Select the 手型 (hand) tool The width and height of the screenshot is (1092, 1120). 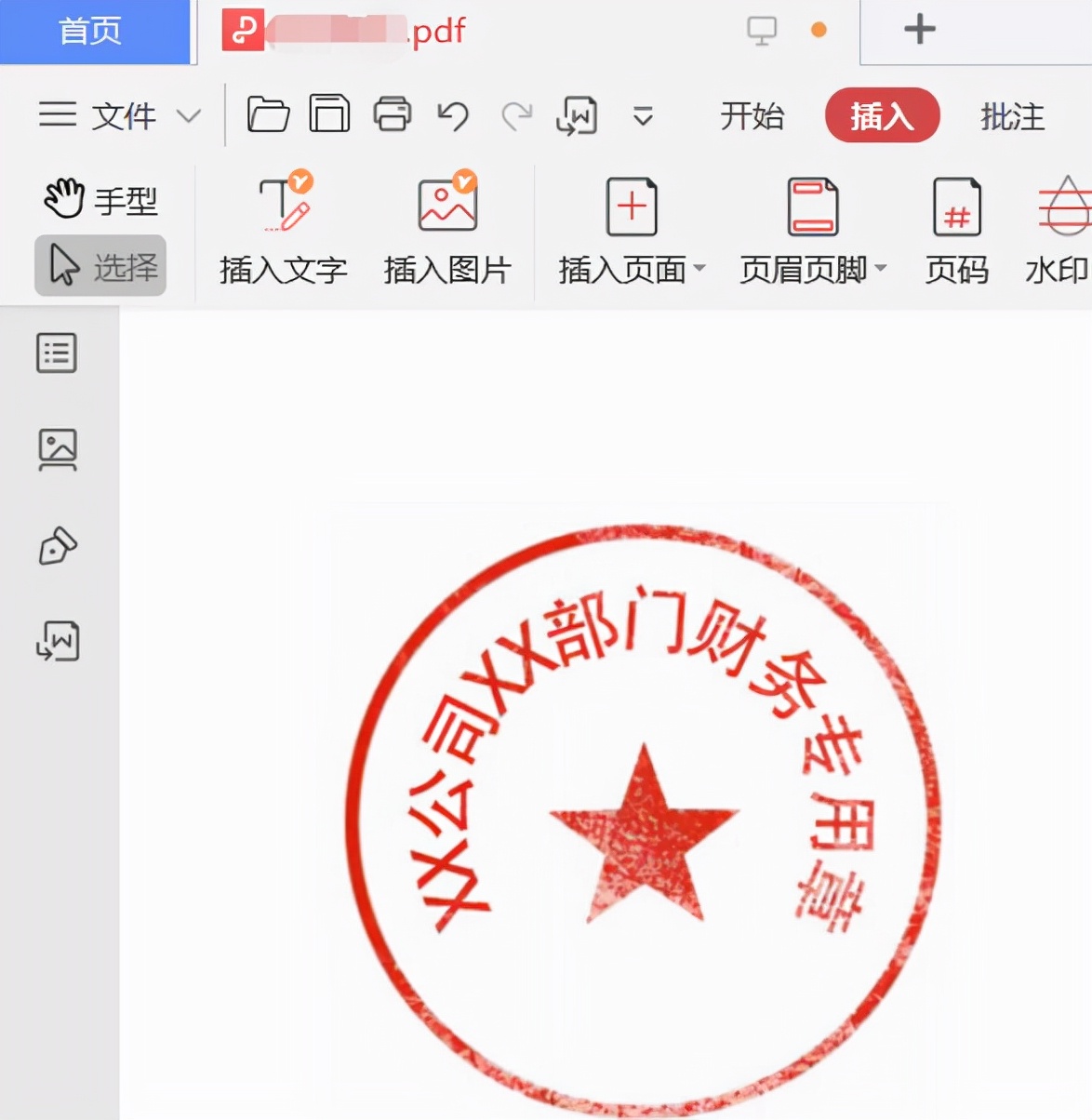99,198
